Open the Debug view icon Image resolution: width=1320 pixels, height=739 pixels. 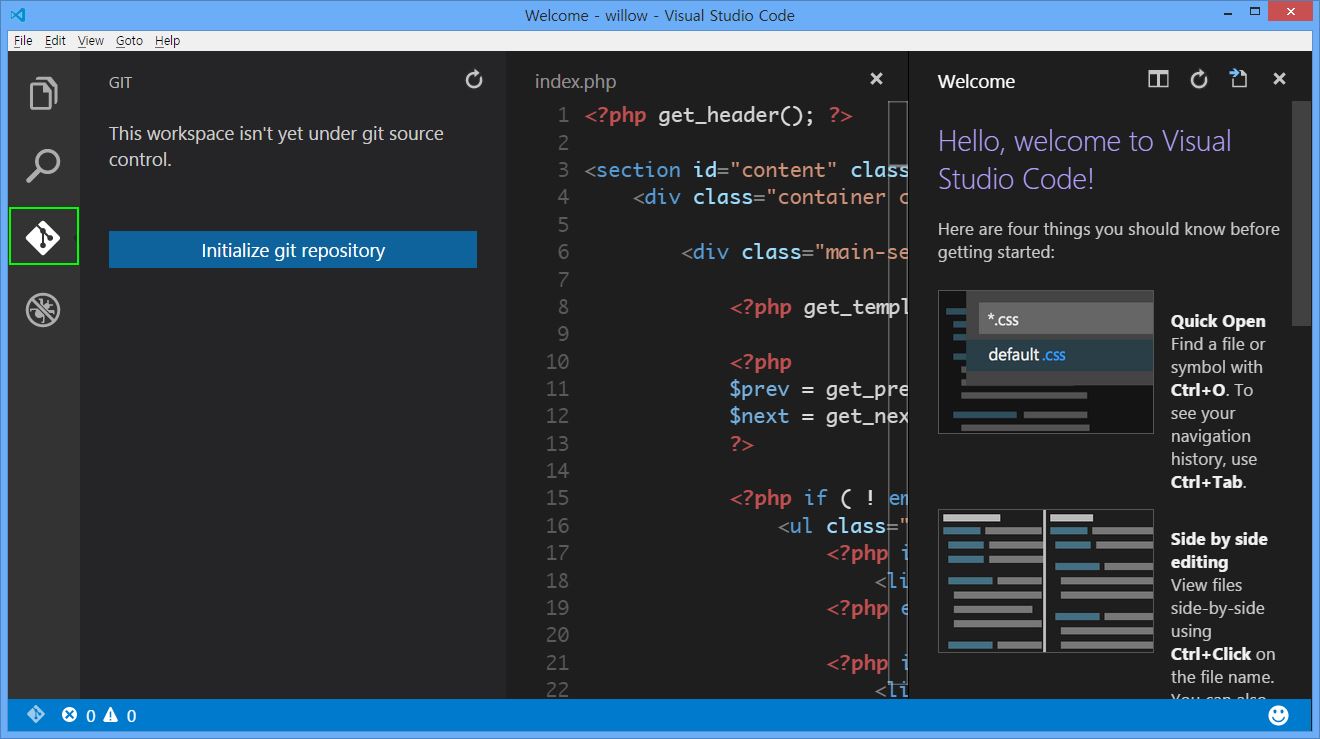pos(43,310)
